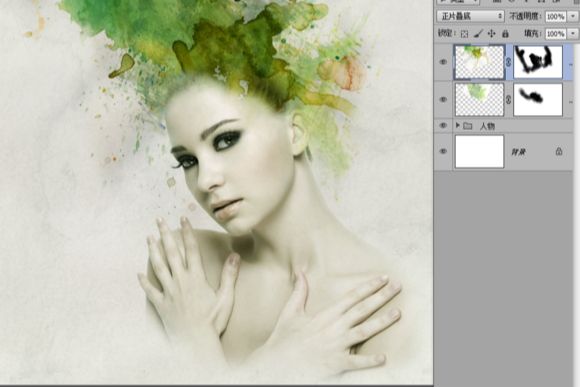Click the 背景 layer lock icon
The image size is (580, 387).
(559, 151)
